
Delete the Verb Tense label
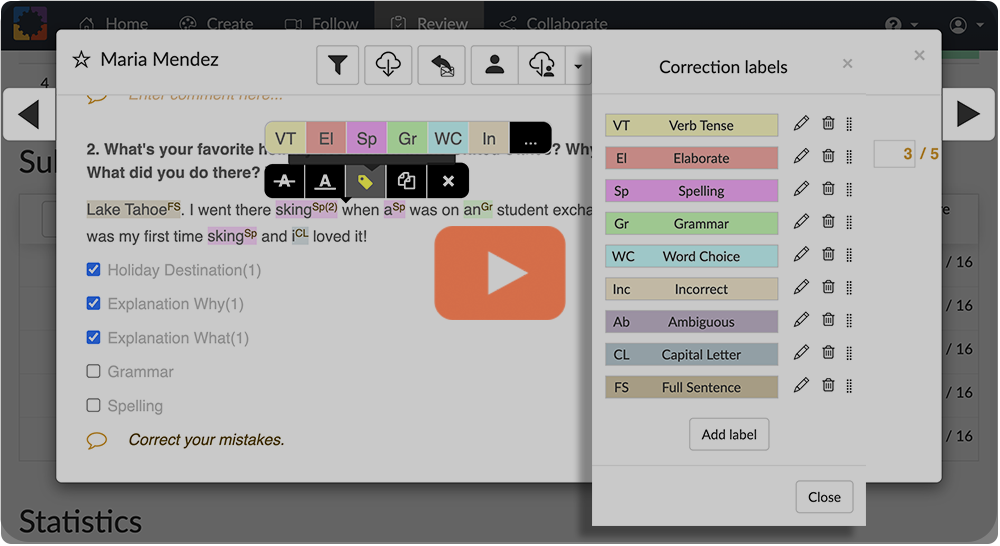(x=828, y=123)
